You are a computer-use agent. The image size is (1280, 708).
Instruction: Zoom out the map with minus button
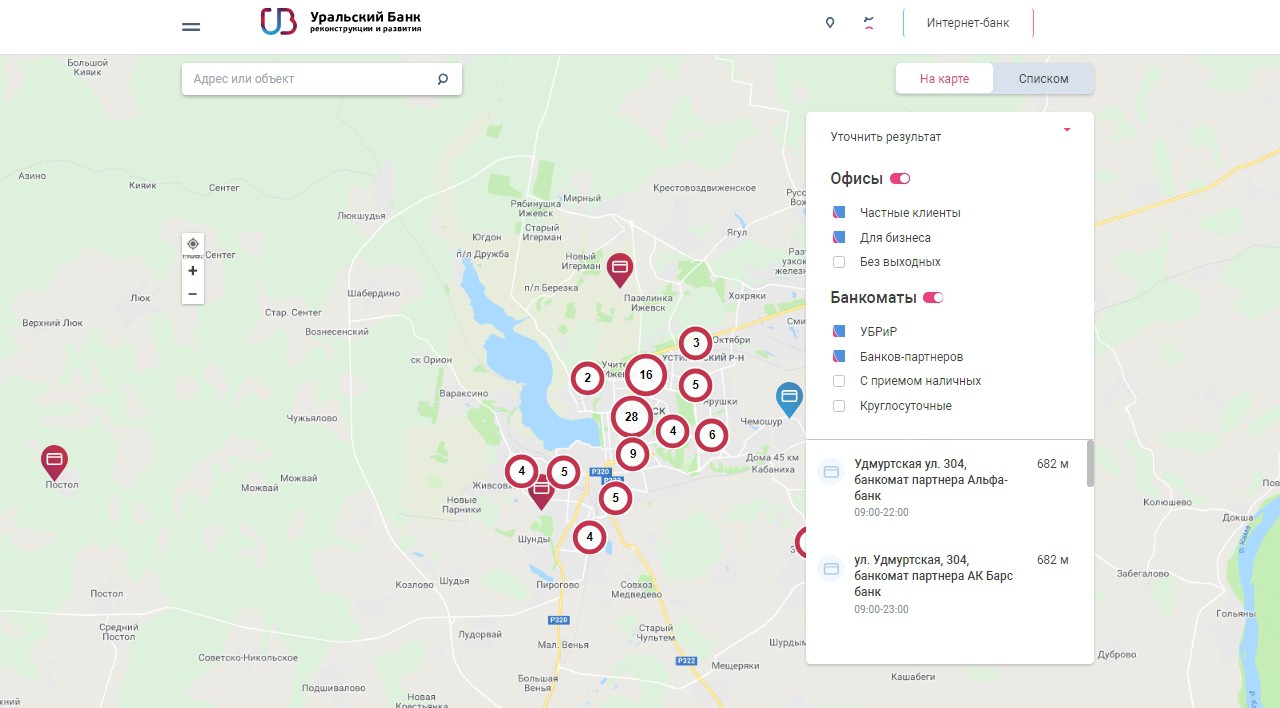pyautogui.click(x=193, y=294)
